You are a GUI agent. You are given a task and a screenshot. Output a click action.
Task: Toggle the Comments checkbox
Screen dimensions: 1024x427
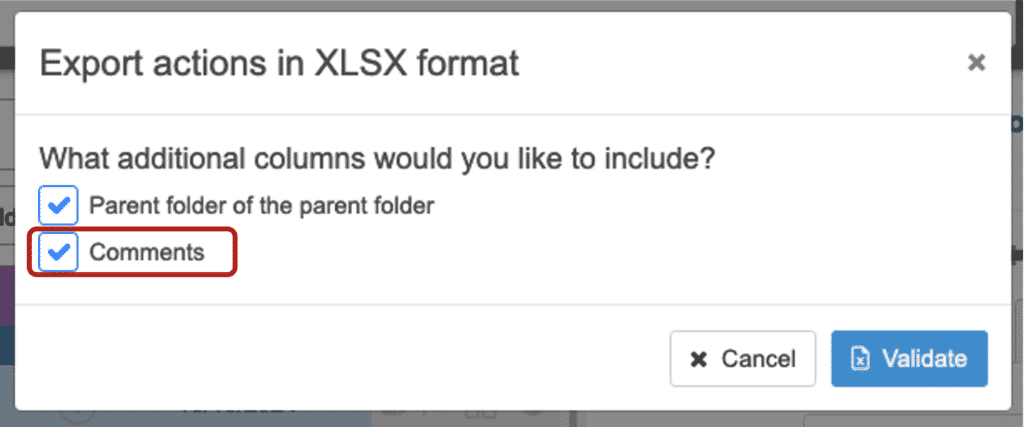pyautogui.click(x=58, y=252)
